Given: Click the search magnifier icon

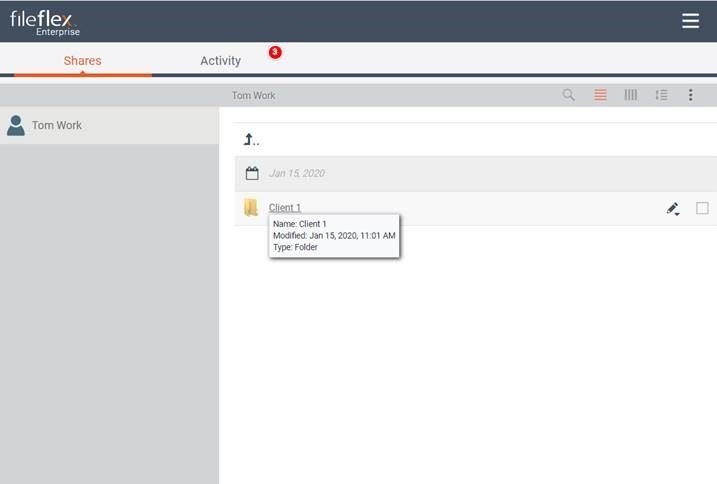Looking at the screenshot, I should (x=569, y=95).
